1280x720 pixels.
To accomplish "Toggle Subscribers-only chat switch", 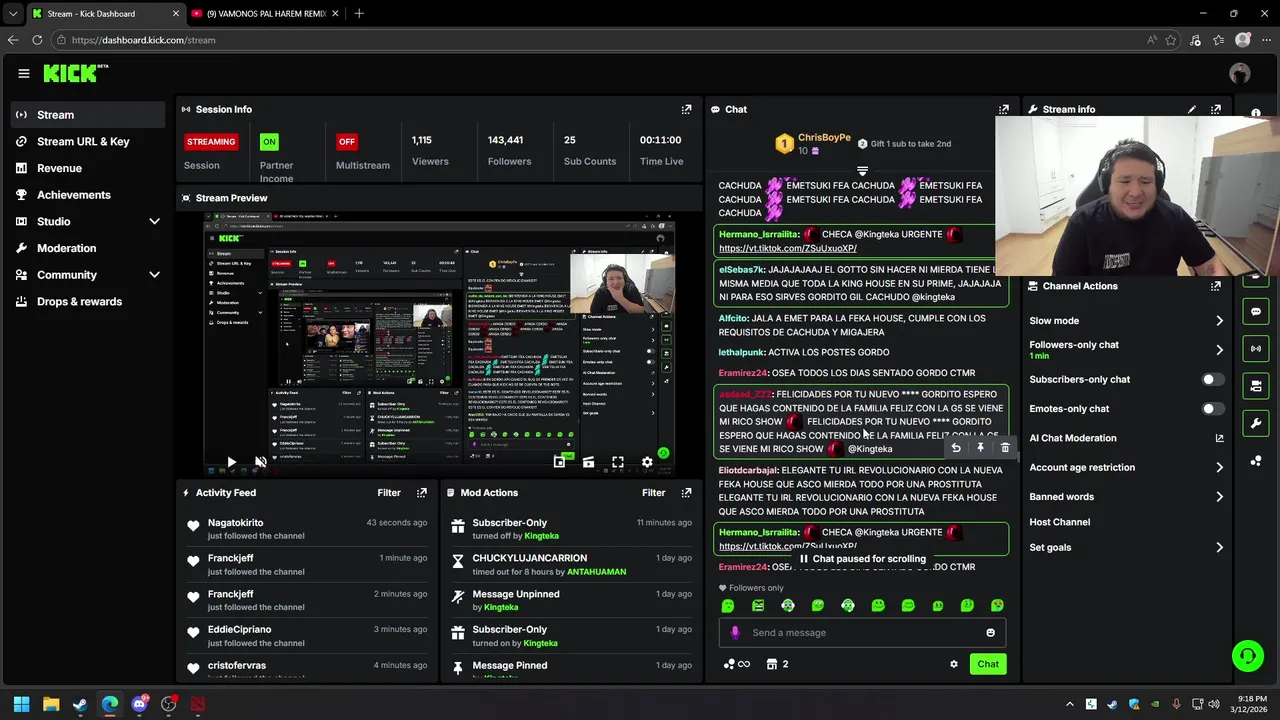I will coord(1212,379).
